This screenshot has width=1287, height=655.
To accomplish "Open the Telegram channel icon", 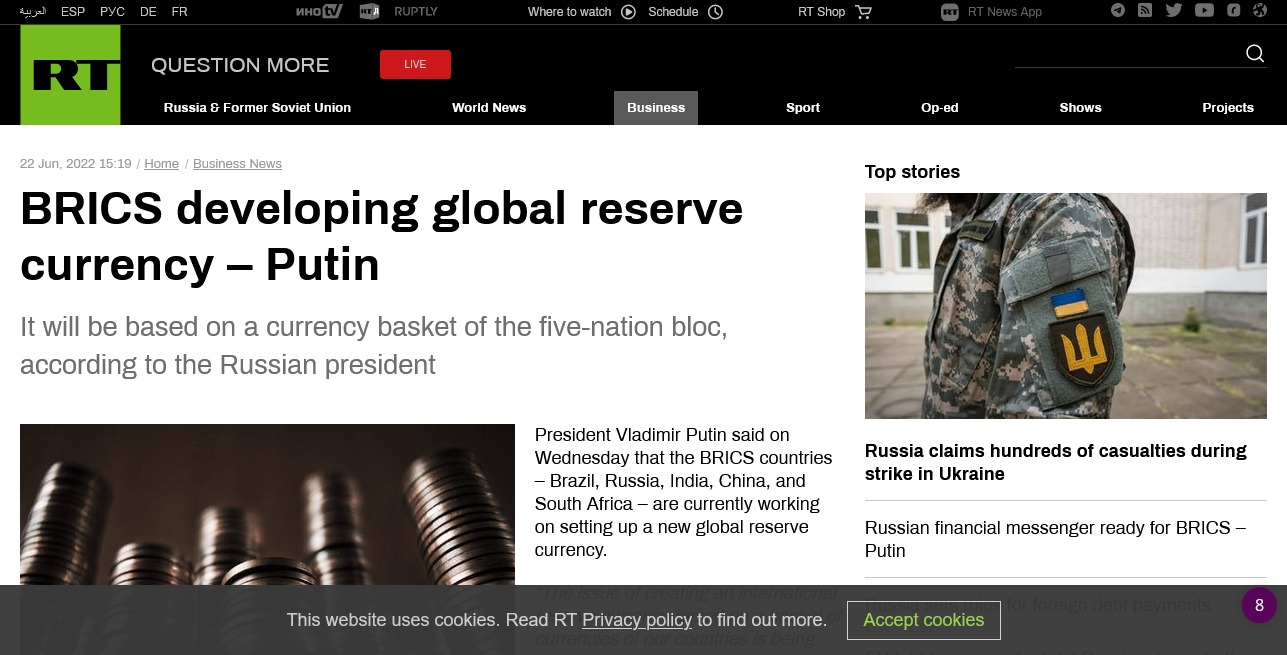I will point(1117,11).
